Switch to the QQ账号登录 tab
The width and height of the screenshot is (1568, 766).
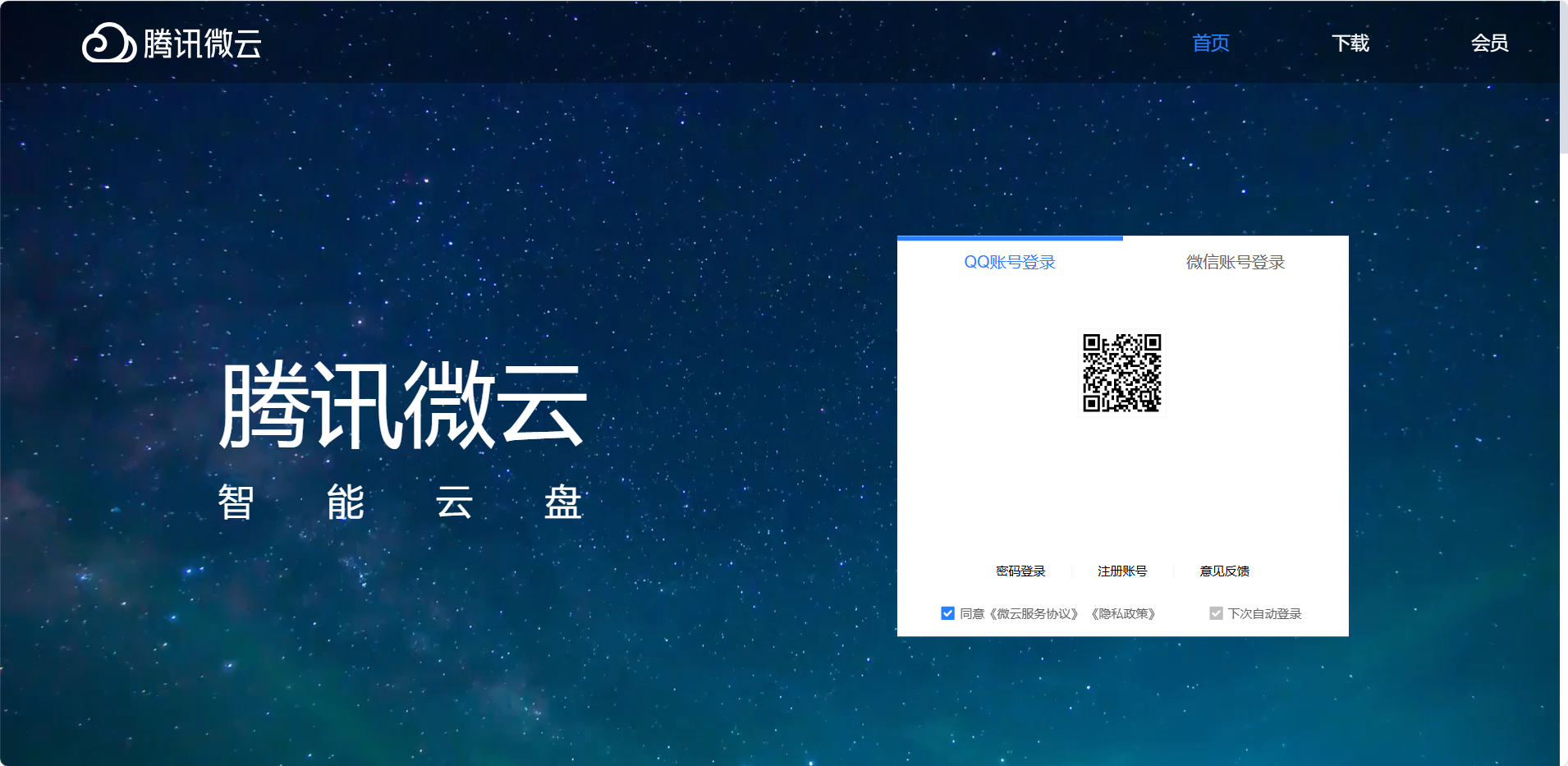coord(1010,262)
